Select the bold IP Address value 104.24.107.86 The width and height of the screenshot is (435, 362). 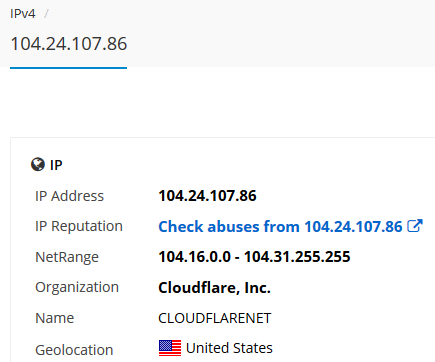coord(207,196)
